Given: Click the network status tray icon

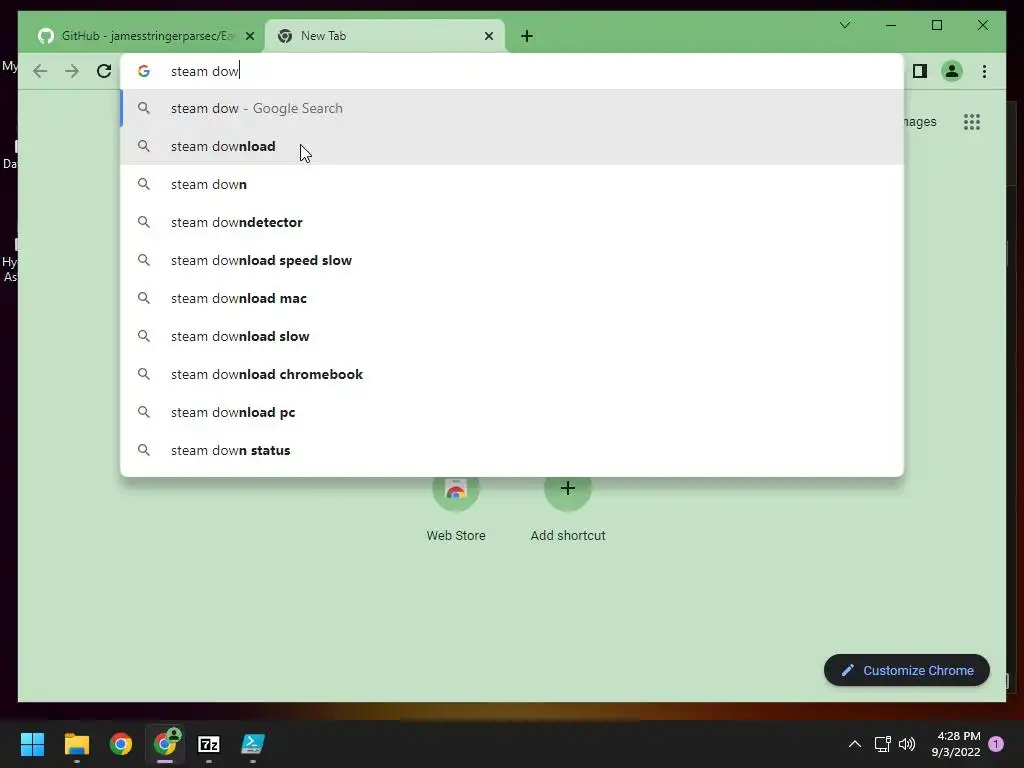Looking at the screenshot, I should pyautogui.click(x=882, y=744).
